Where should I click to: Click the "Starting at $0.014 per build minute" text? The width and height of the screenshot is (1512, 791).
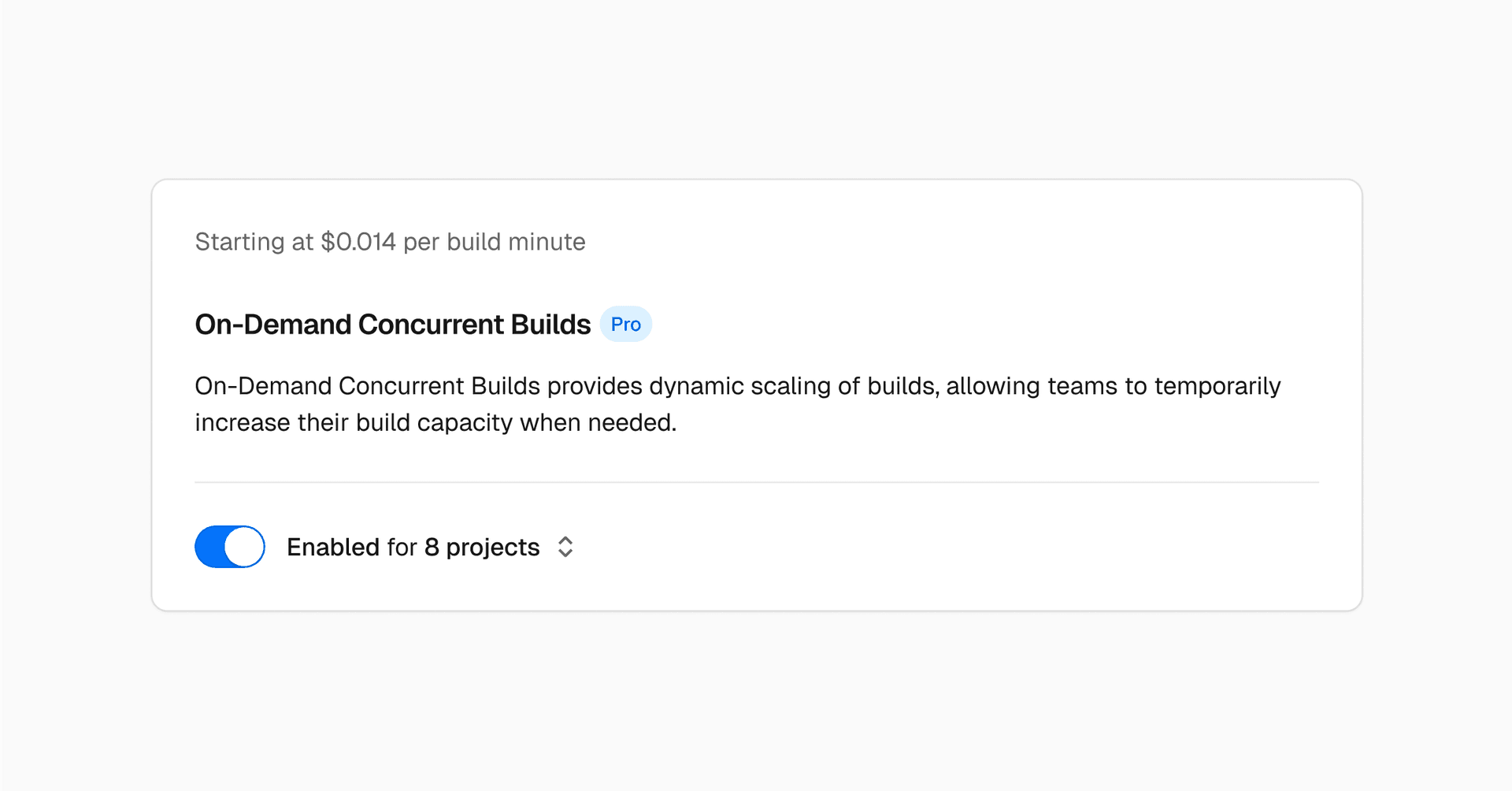pyautogui.click(x=390, y=242)
